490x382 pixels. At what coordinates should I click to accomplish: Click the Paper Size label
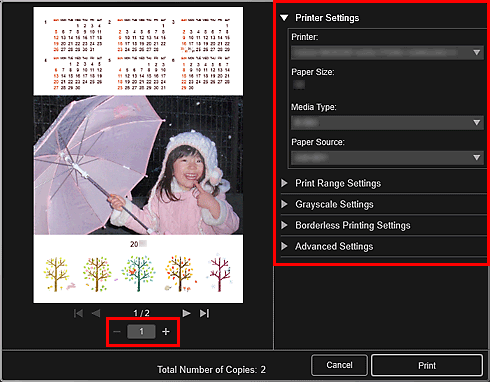(313, 72)
